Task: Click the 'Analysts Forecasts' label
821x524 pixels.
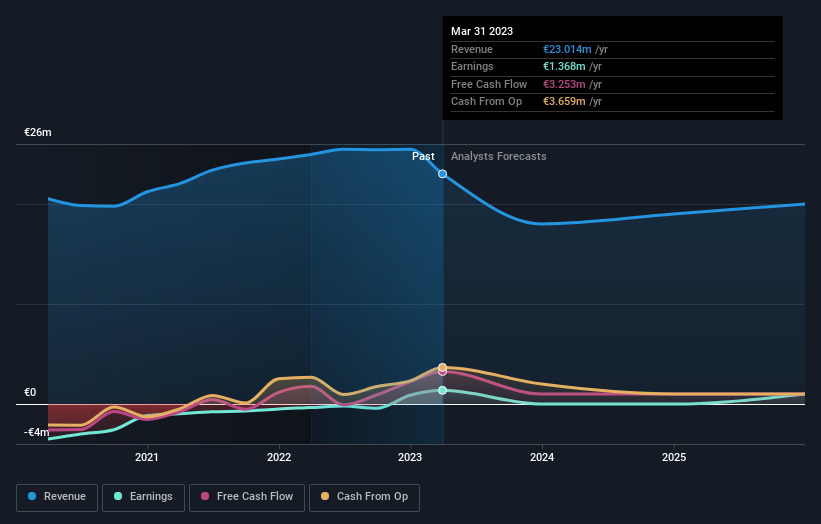Action: pos(498,156)
